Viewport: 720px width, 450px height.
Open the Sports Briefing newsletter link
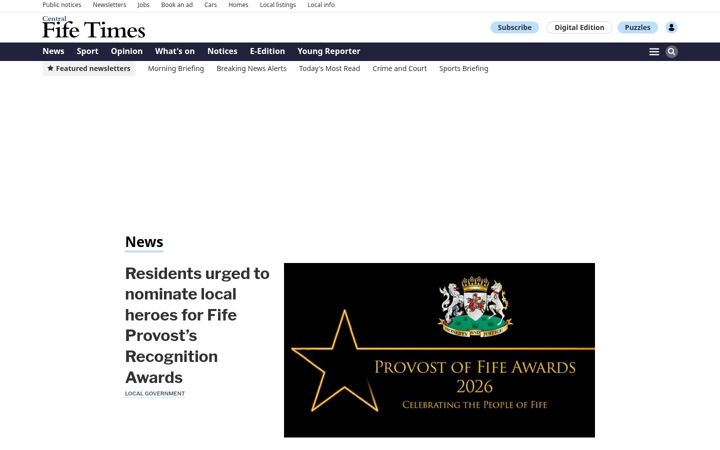point(463,68)
